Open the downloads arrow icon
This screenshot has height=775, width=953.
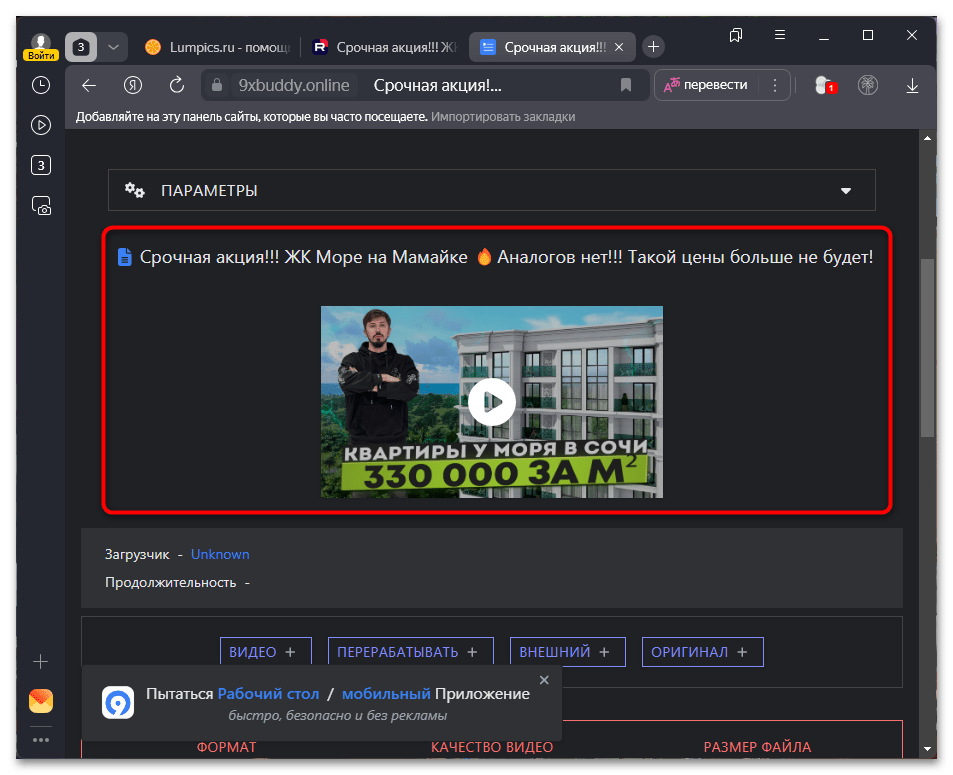[912, 86]
